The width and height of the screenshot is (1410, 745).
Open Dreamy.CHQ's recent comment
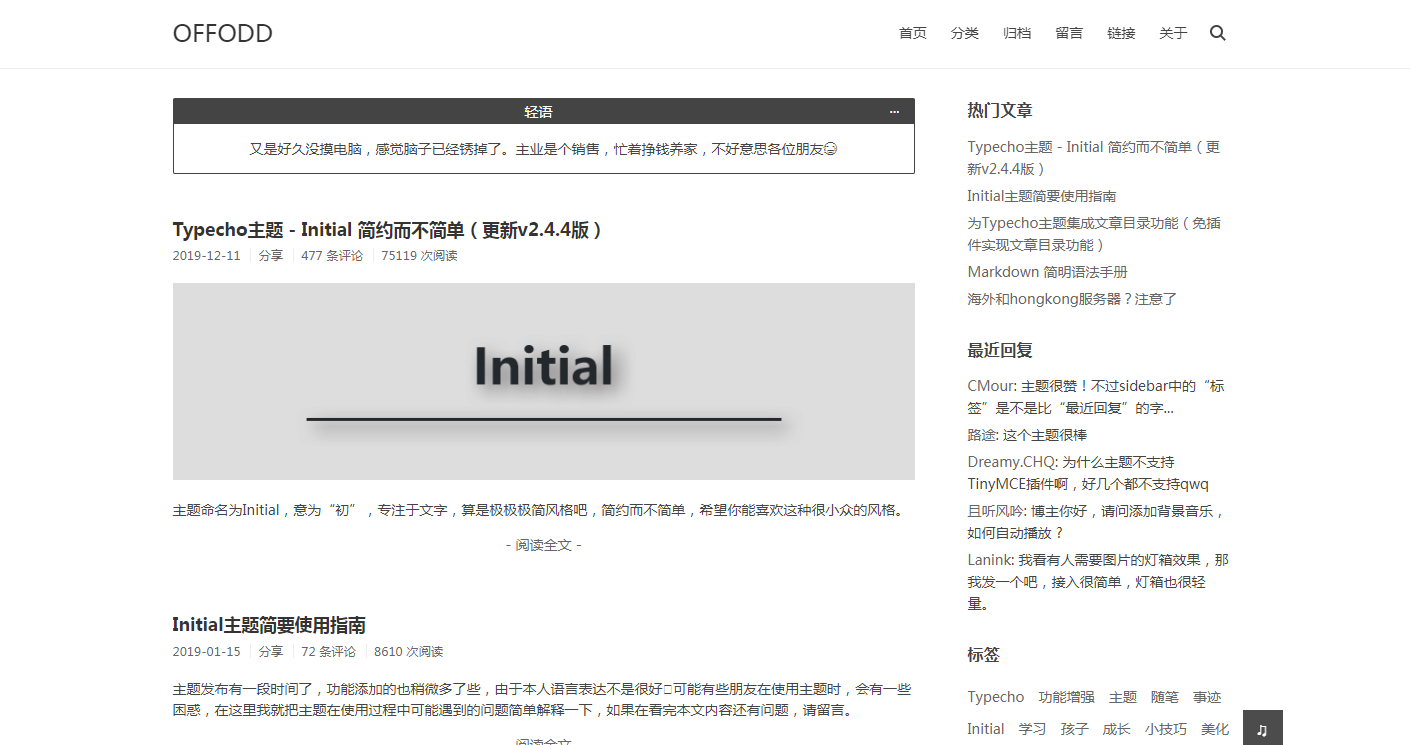[x=1088, y=473]
